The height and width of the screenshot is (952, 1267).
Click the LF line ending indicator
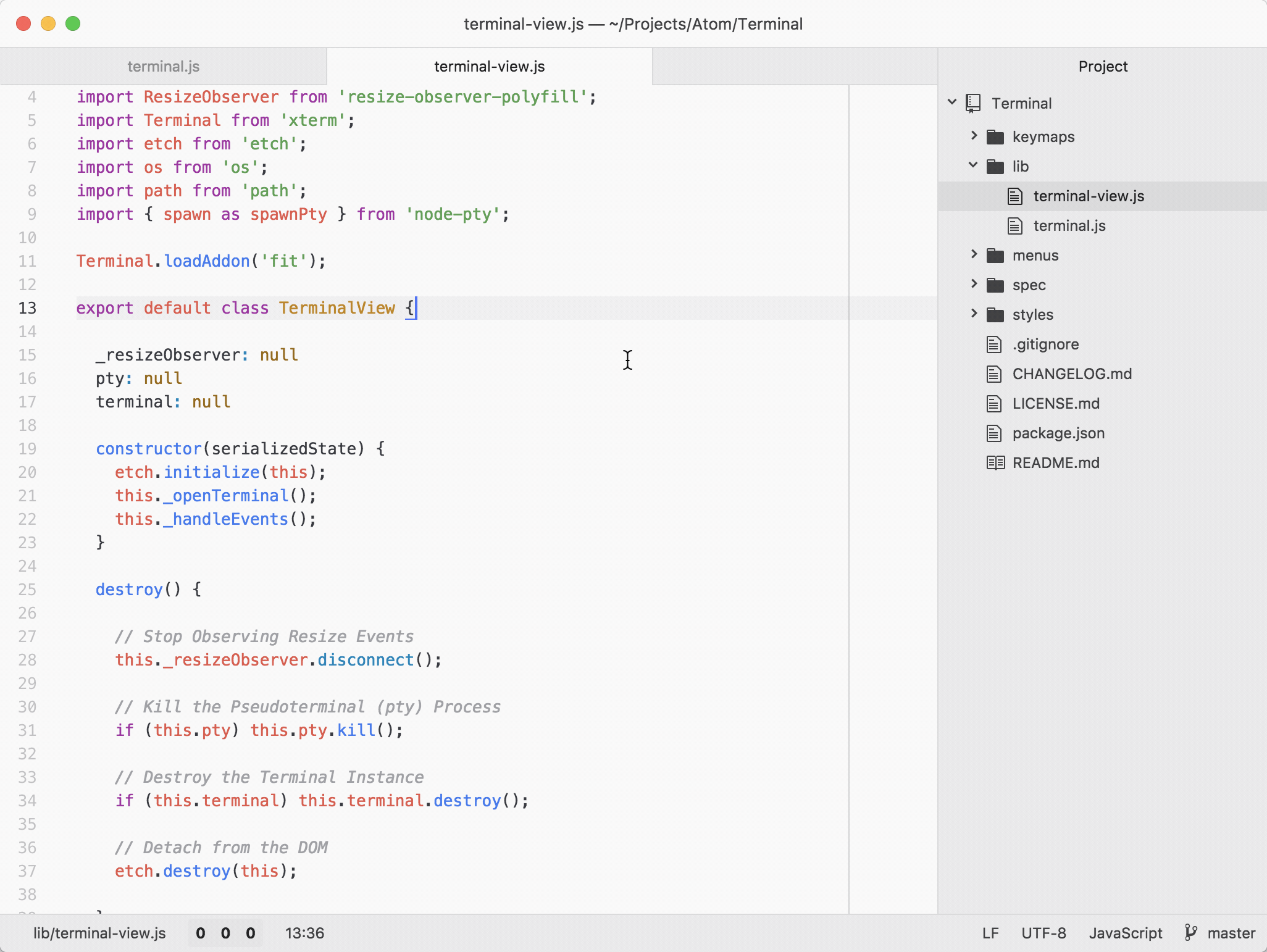point(990,933)
